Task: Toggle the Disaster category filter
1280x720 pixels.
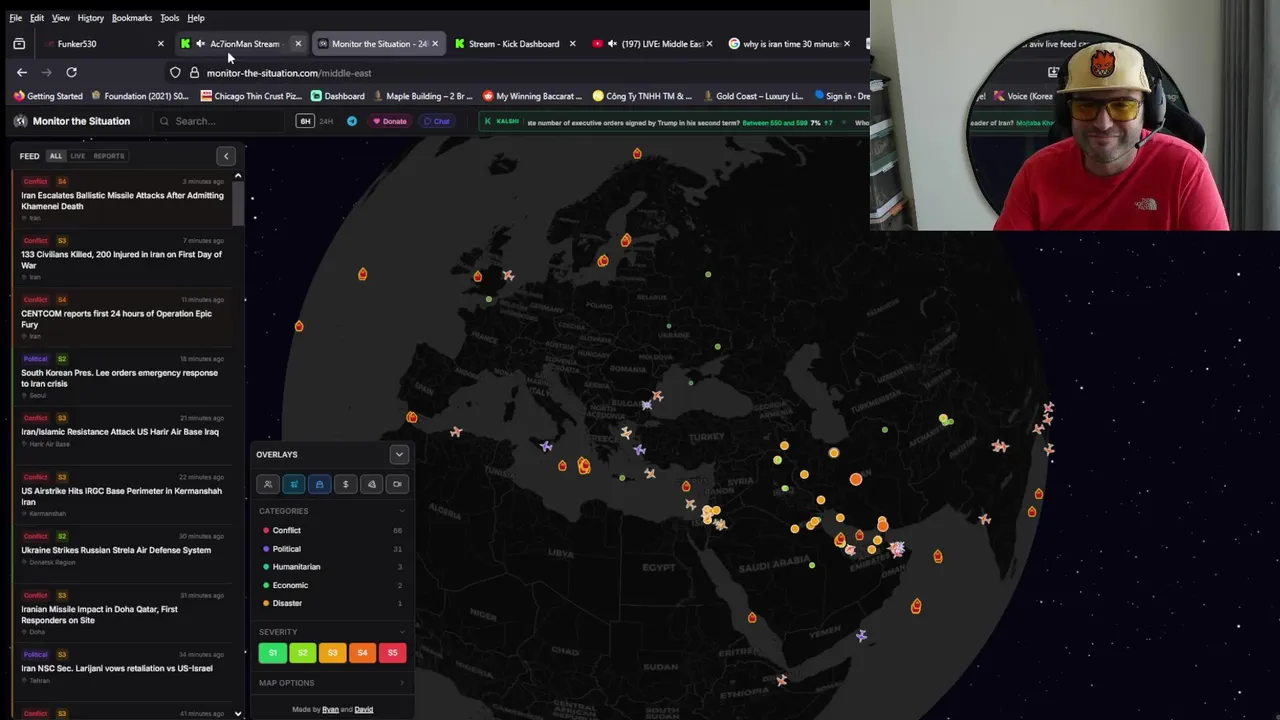Action: click(x=331, y=603)
